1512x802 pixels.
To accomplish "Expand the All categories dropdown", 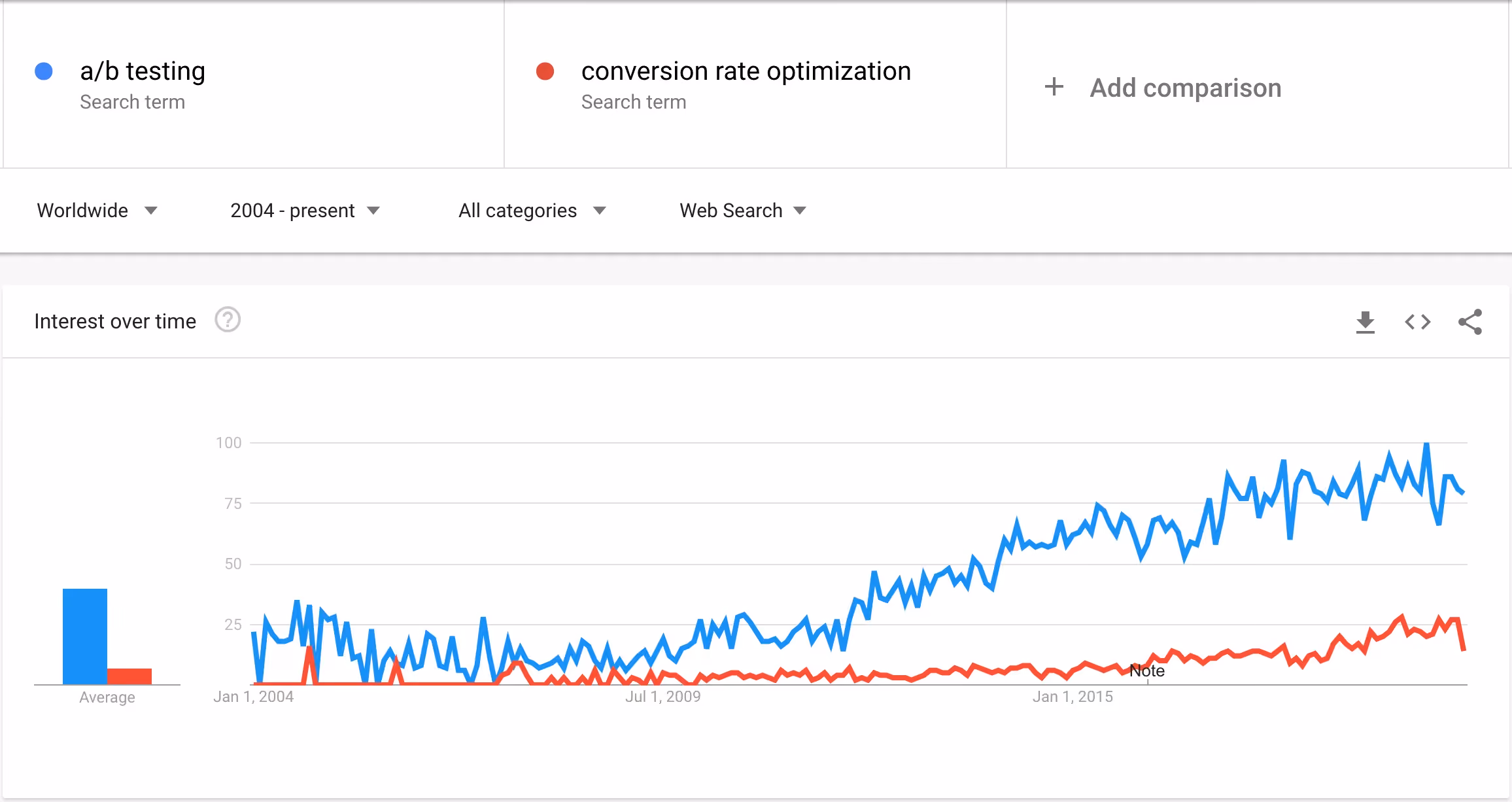I will point(532,211).
